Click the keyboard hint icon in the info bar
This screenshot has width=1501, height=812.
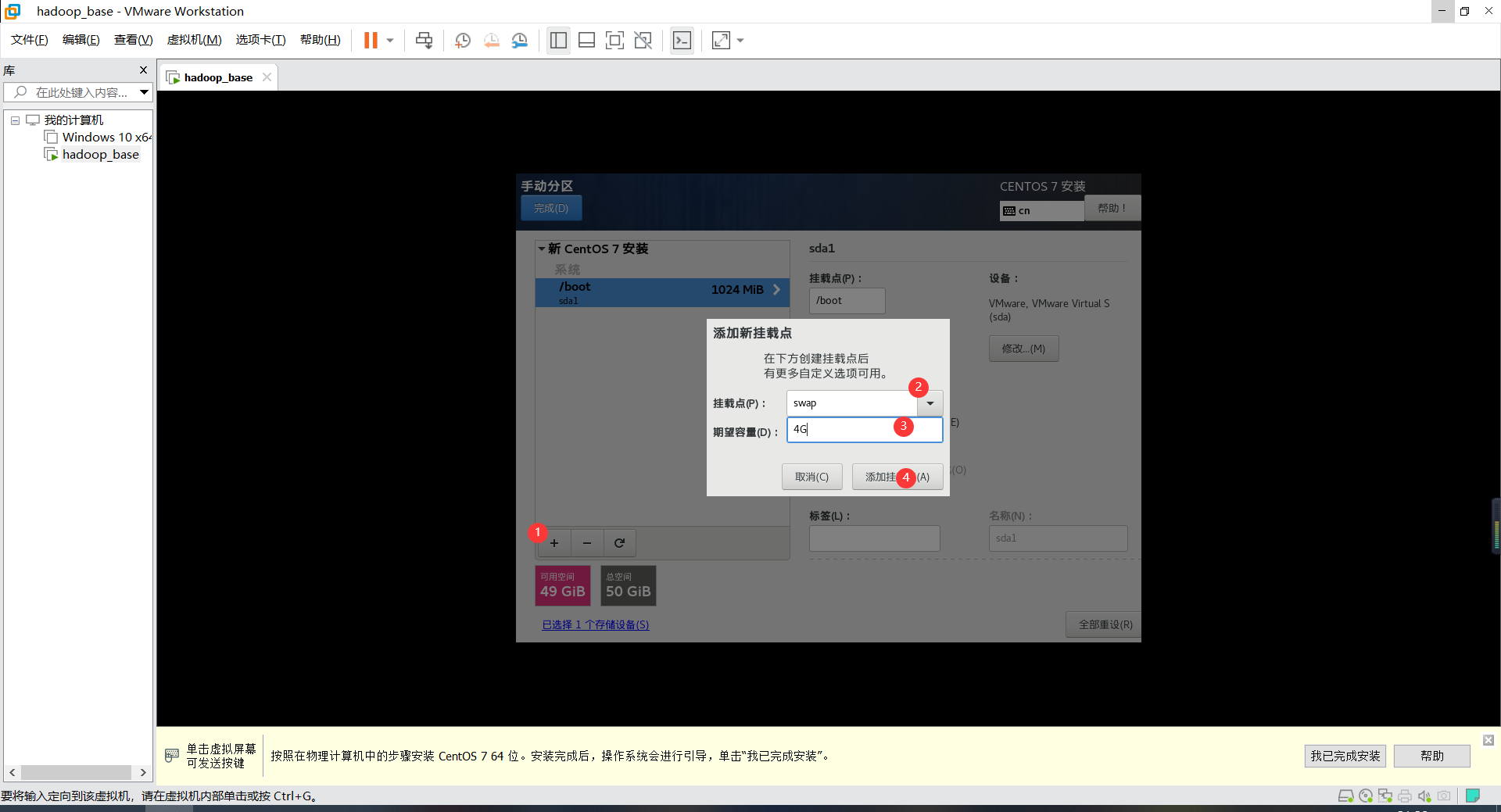pos(172,756)
